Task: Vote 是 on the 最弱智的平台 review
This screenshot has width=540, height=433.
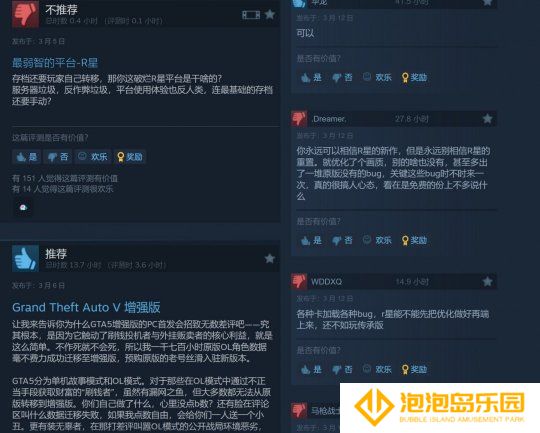Action: click(x=27, y=157)
